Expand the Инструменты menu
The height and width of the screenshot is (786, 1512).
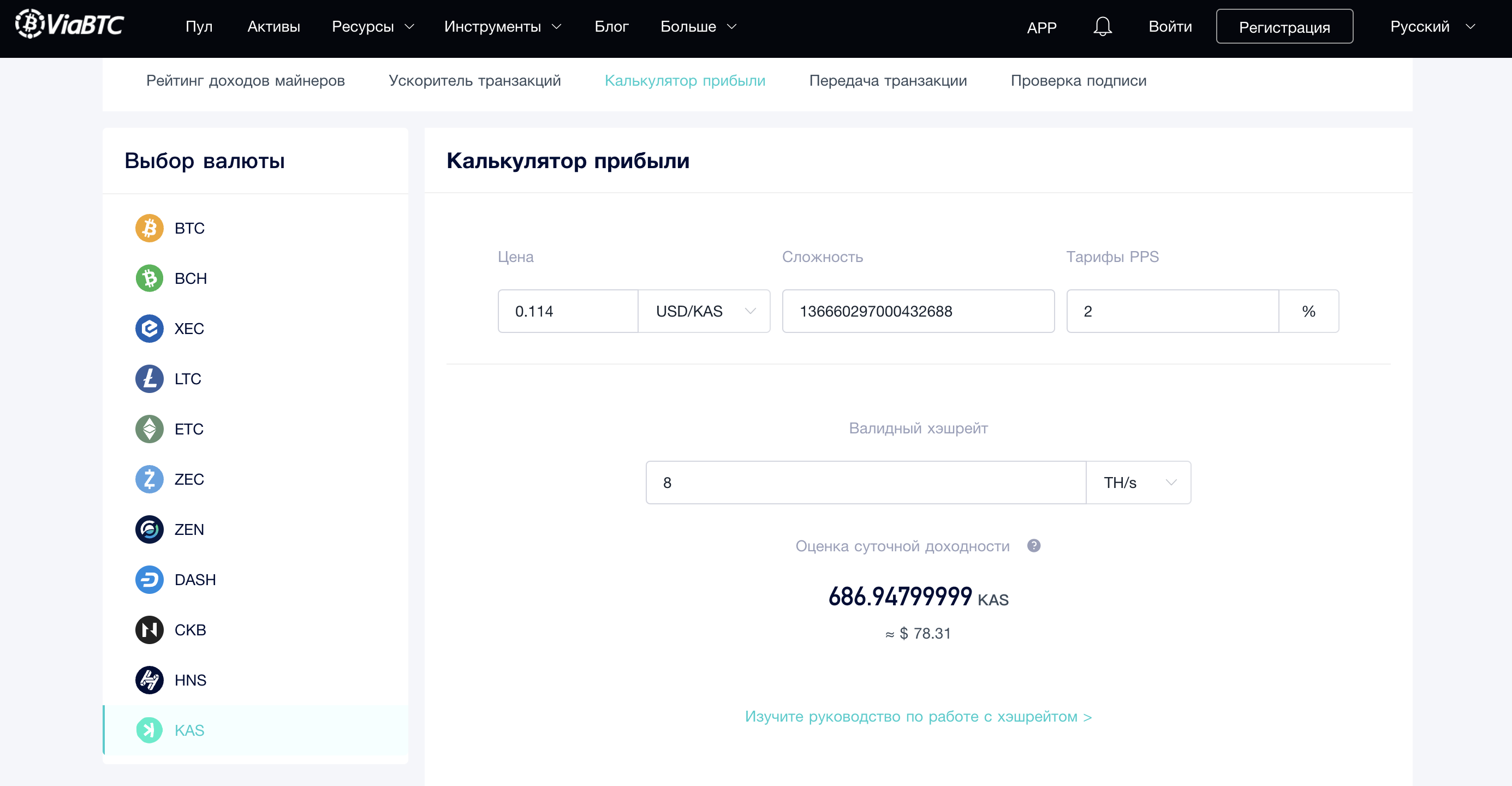pyautogui.click(x=502, y=26)
